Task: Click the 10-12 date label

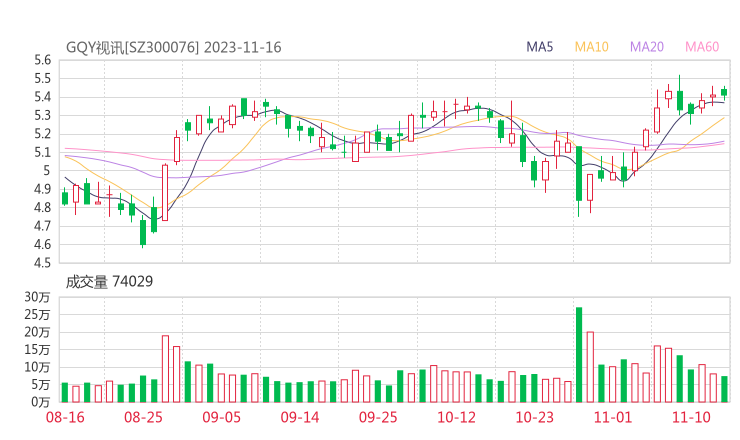Action: point(456,417)
